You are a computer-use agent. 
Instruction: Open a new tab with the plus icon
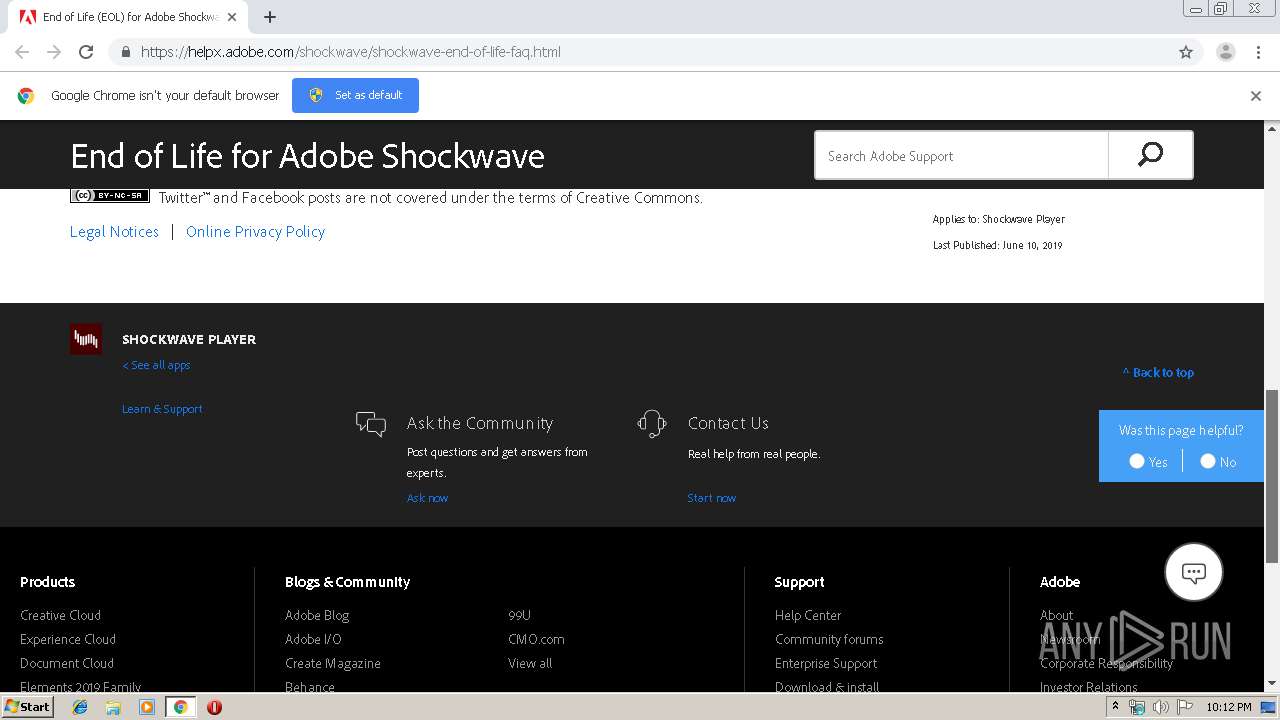[x=270, y=17]
